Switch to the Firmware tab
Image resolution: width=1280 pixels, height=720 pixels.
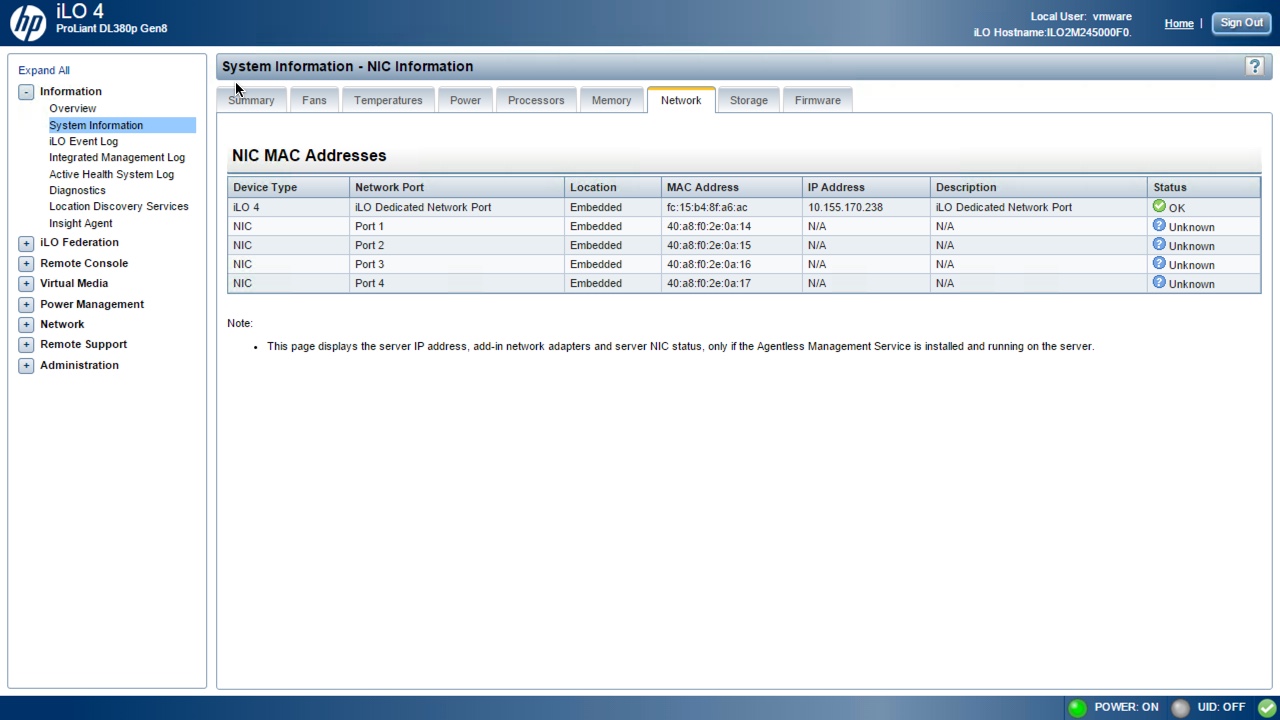817,100
